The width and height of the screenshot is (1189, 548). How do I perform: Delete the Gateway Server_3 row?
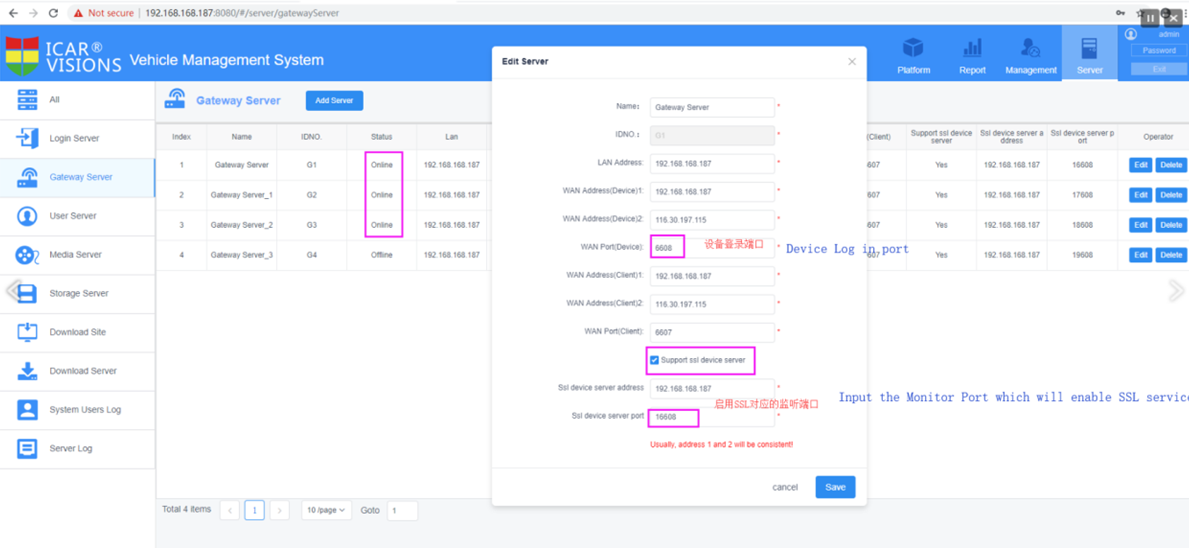[x=1171, y=255]
